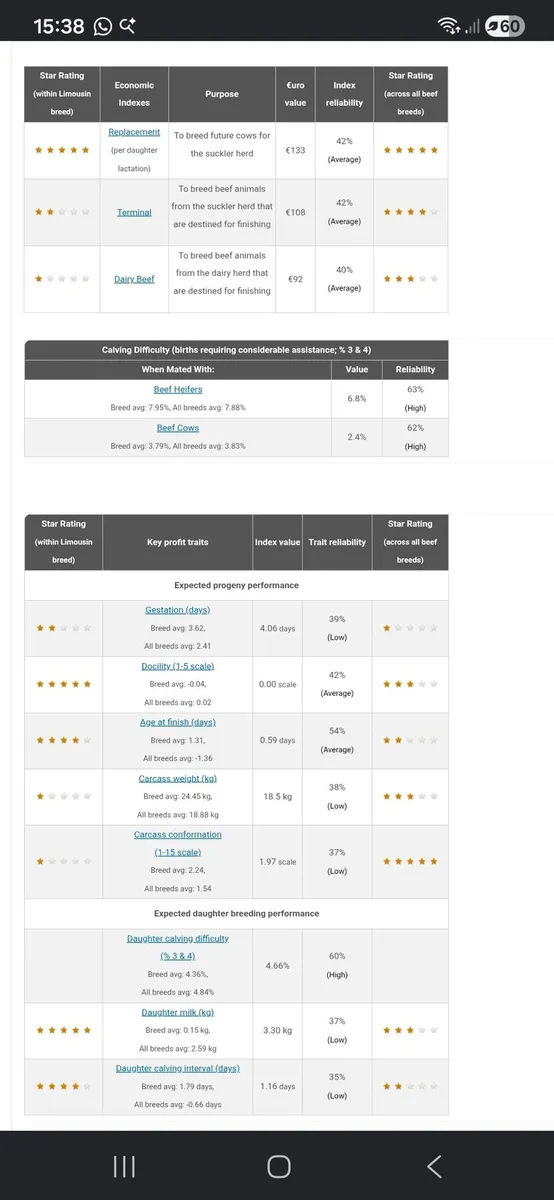Open the Dairy Beef index link

click(134, 279)
